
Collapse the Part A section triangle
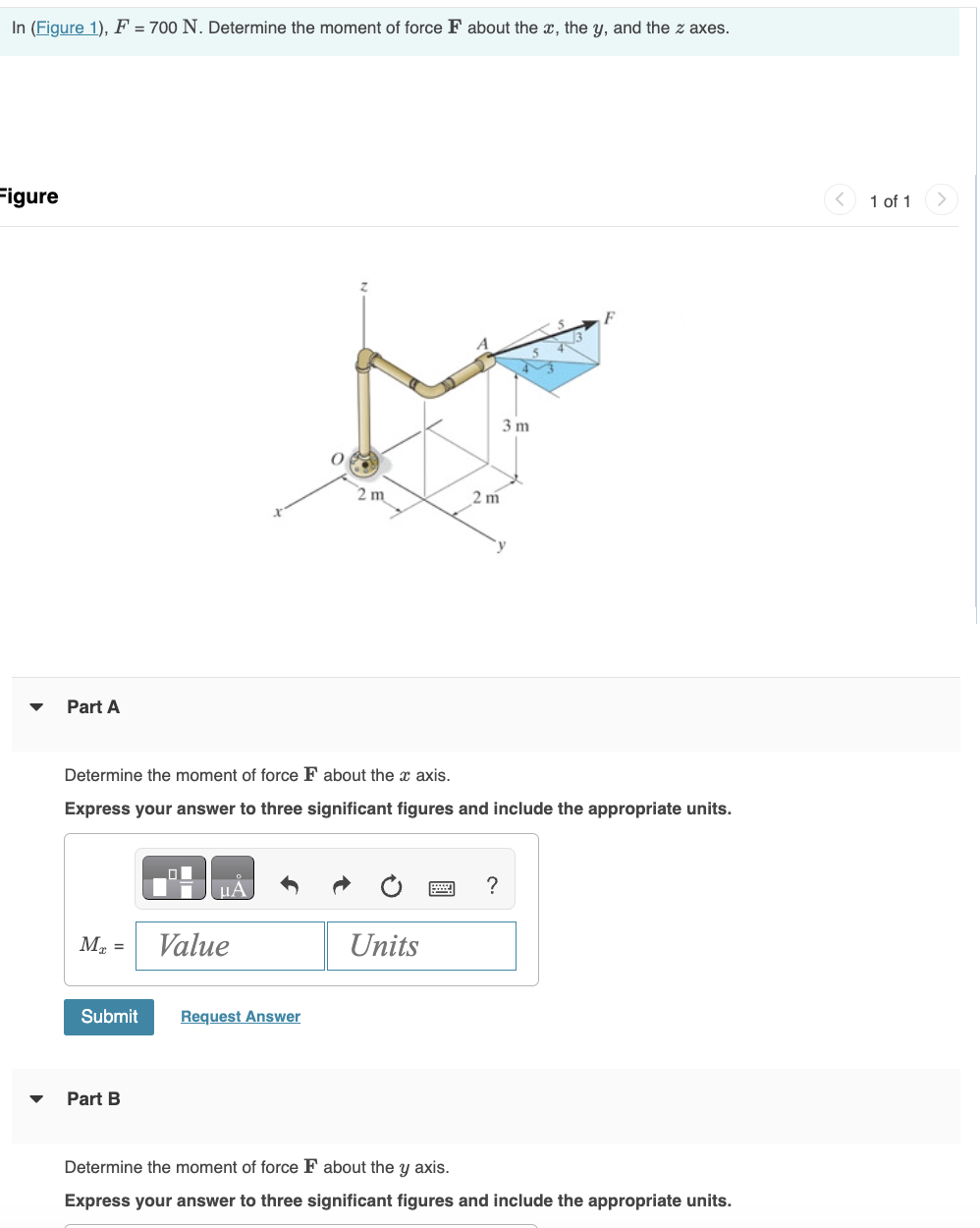36,706
